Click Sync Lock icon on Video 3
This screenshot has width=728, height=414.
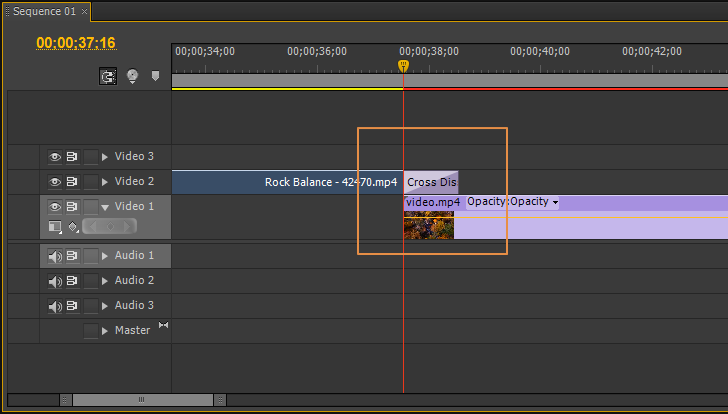point(72,157)
